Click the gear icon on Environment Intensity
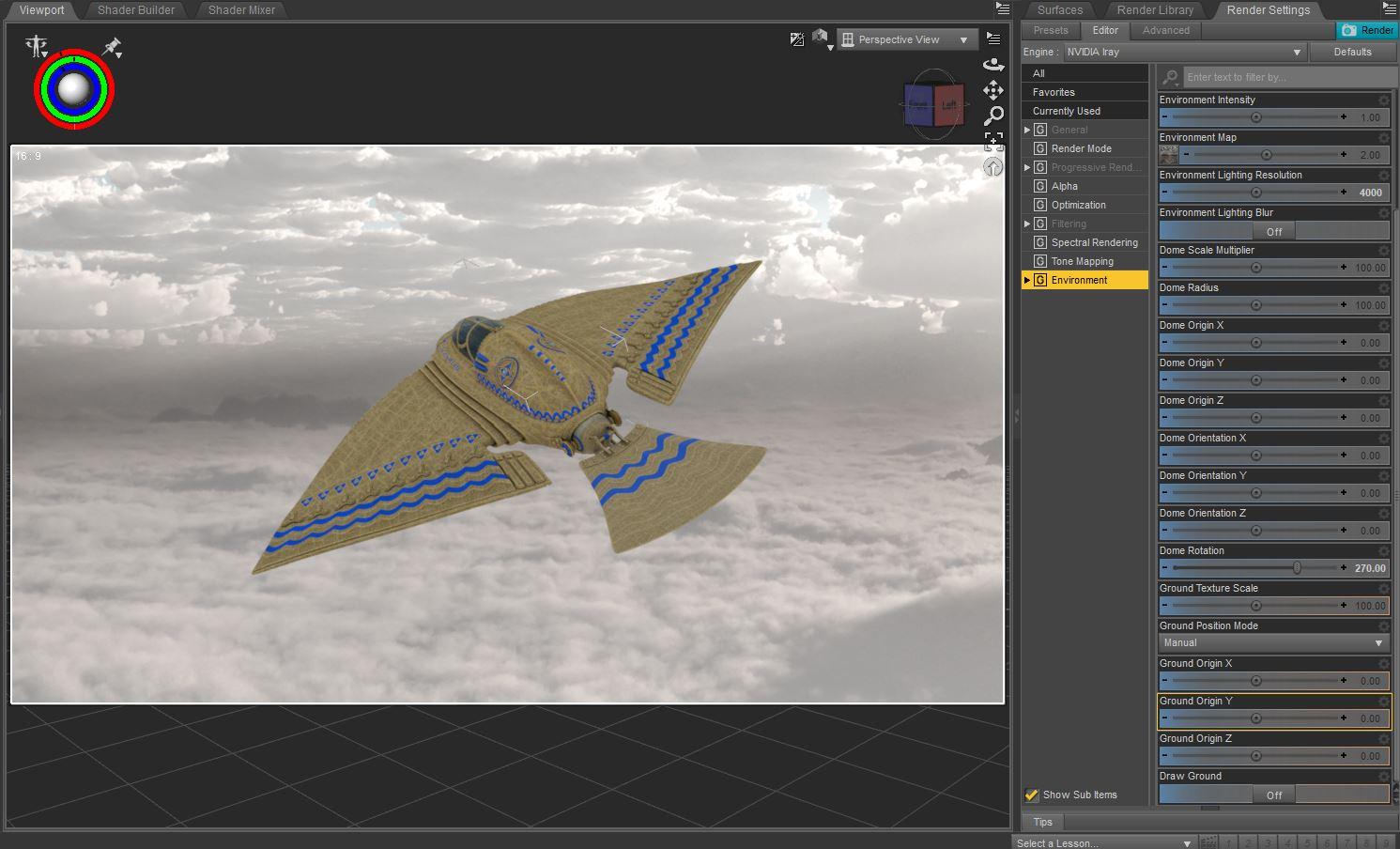Screen dimensions: 1400x849 [1382, 99]
